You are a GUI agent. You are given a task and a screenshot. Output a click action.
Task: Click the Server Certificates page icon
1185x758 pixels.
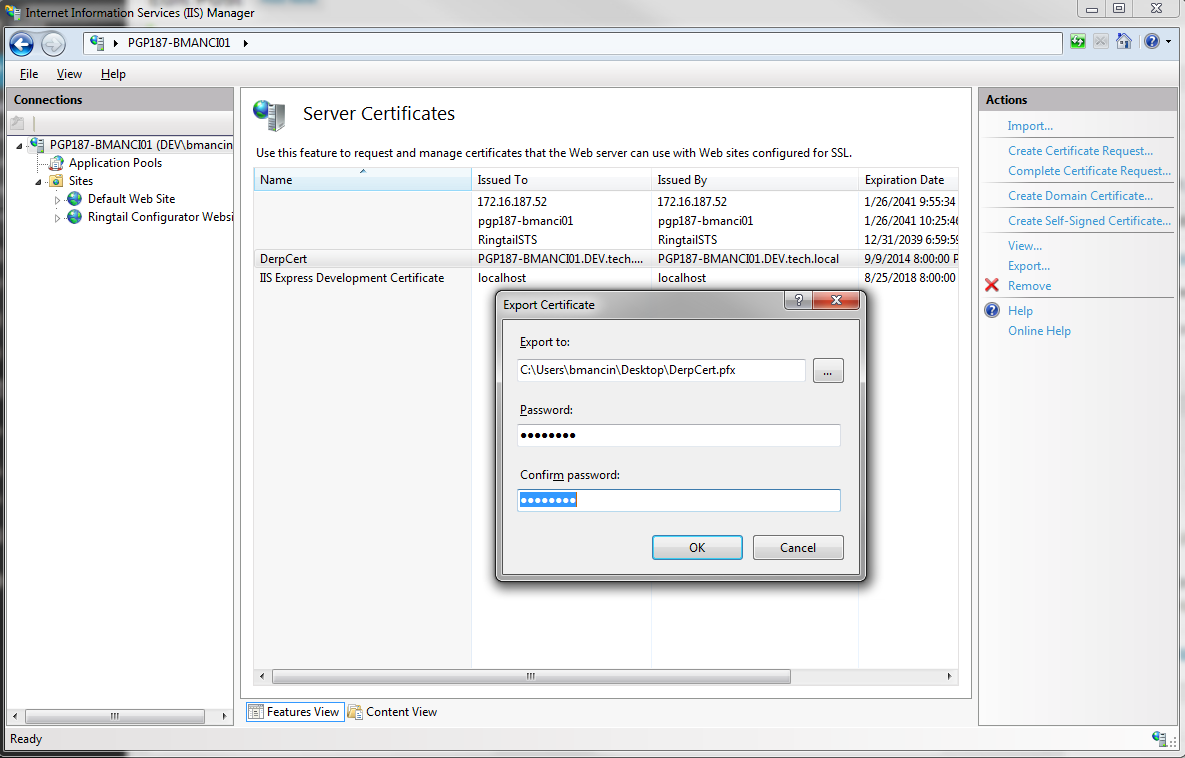click(x=270, y=115)
